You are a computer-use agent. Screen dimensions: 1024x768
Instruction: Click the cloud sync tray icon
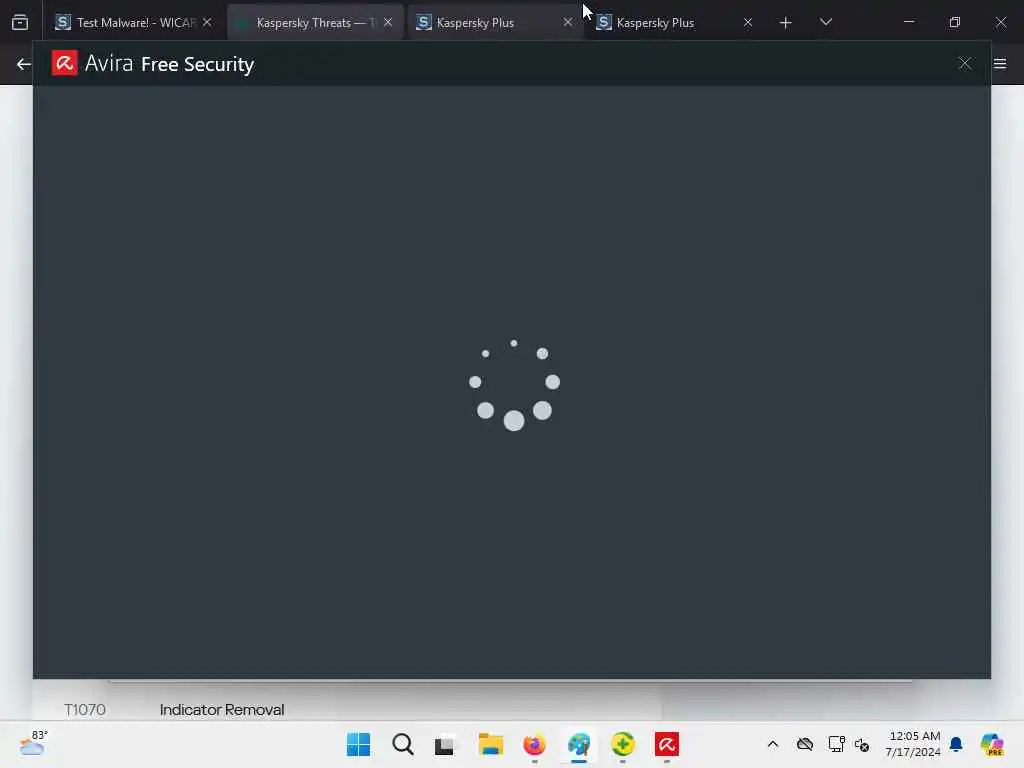805,744
